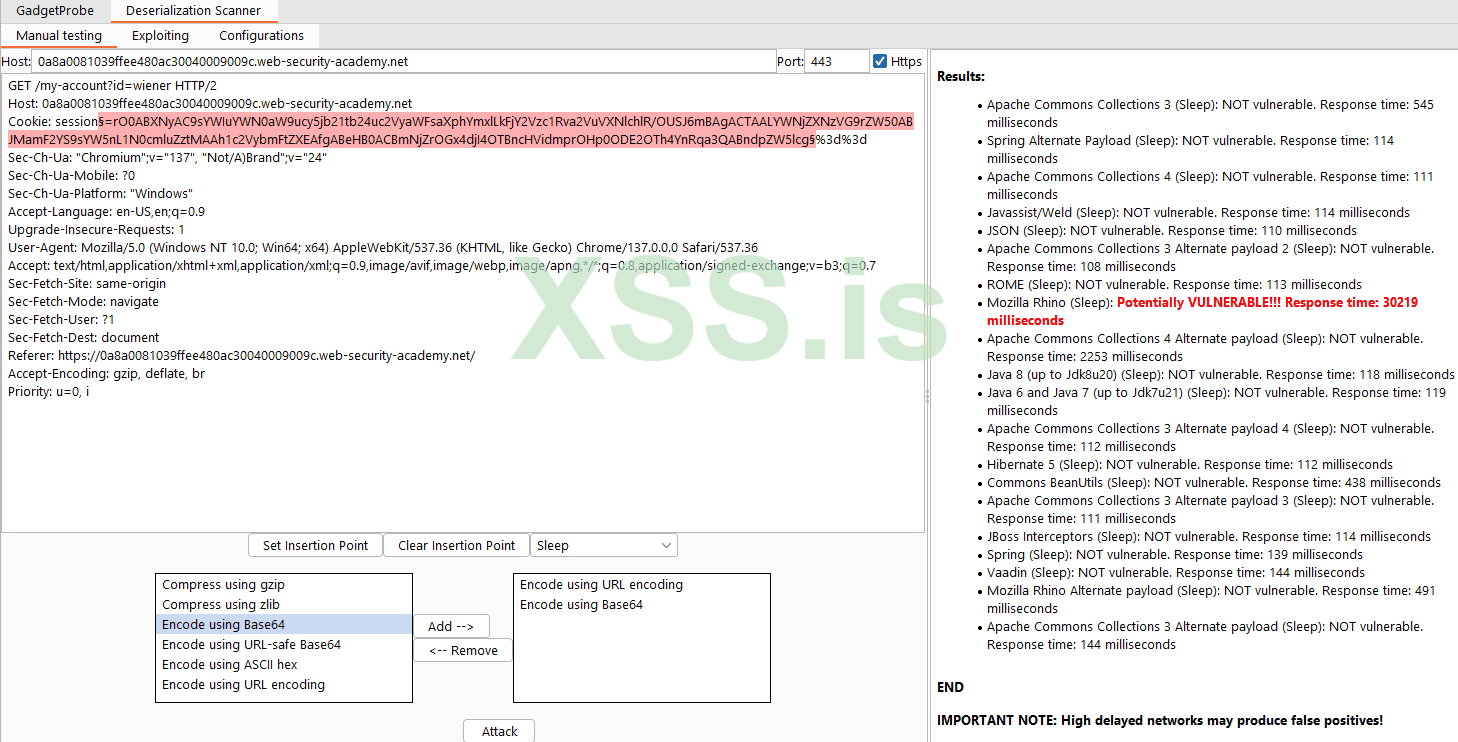Viewport: 1458px width, 742px height.
Task: Click the 'Javassist/Weld (Sleep)' result line
Action: [x=1198, y=212]
